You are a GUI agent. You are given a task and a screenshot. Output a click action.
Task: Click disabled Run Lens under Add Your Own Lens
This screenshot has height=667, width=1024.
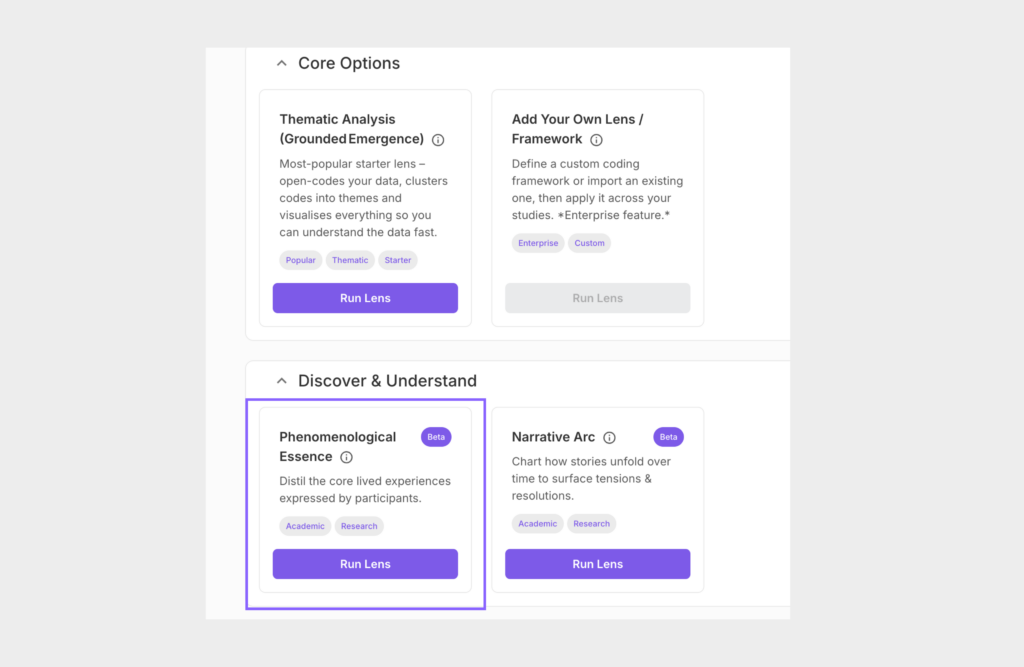[x=597, y=298]
